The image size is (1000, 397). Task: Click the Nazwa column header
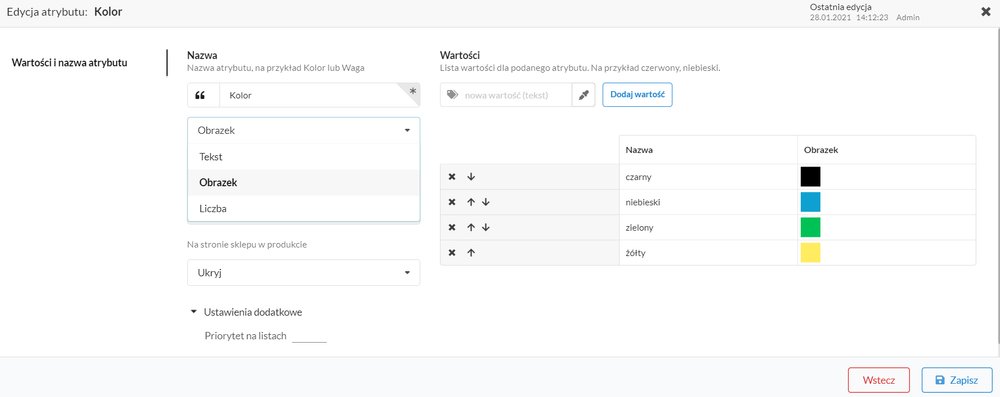click(x=708, y=150)
